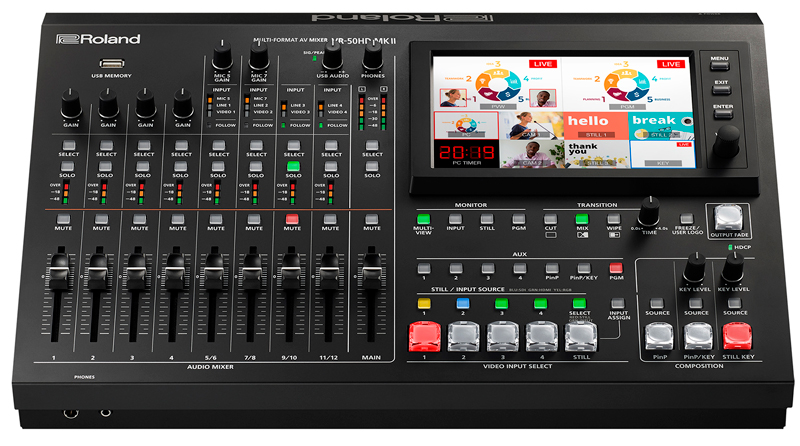Mute the MAIN audio output

click(x=372, y=219)
